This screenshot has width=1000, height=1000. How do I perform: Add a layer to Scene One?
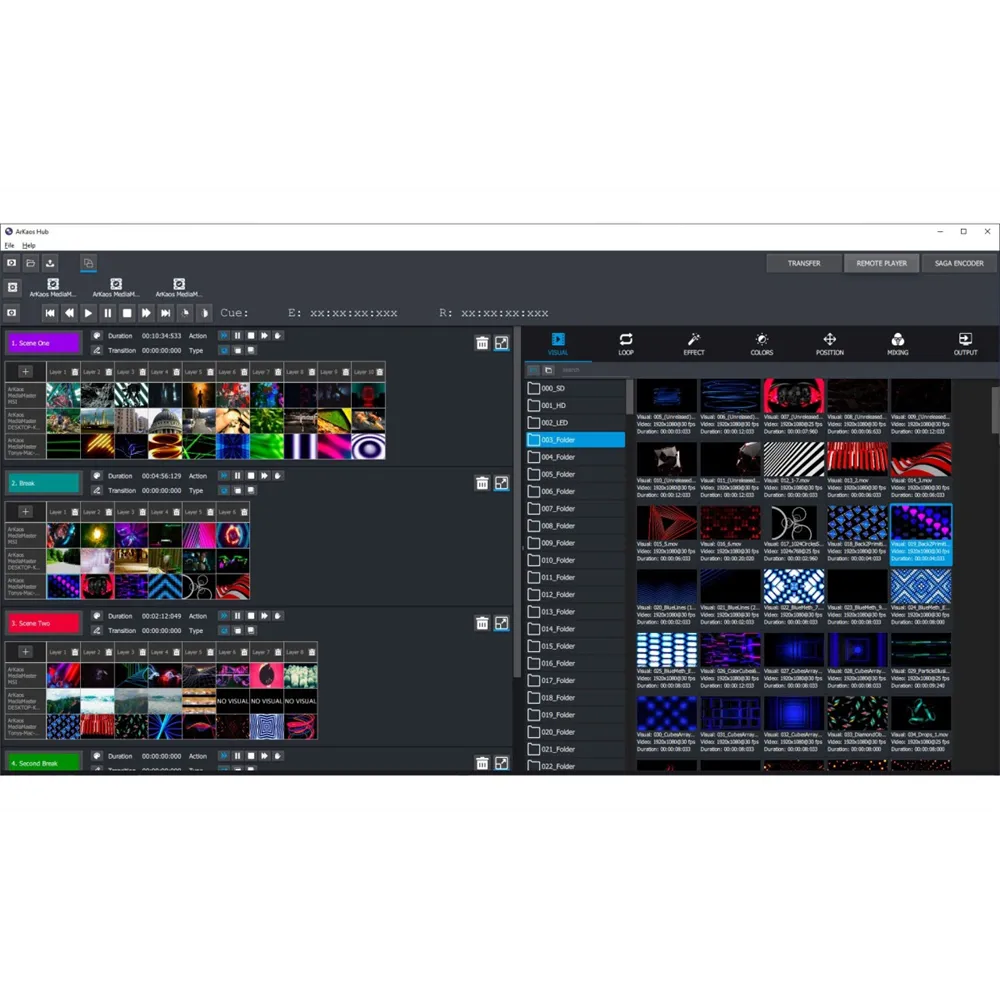(25, 371)
